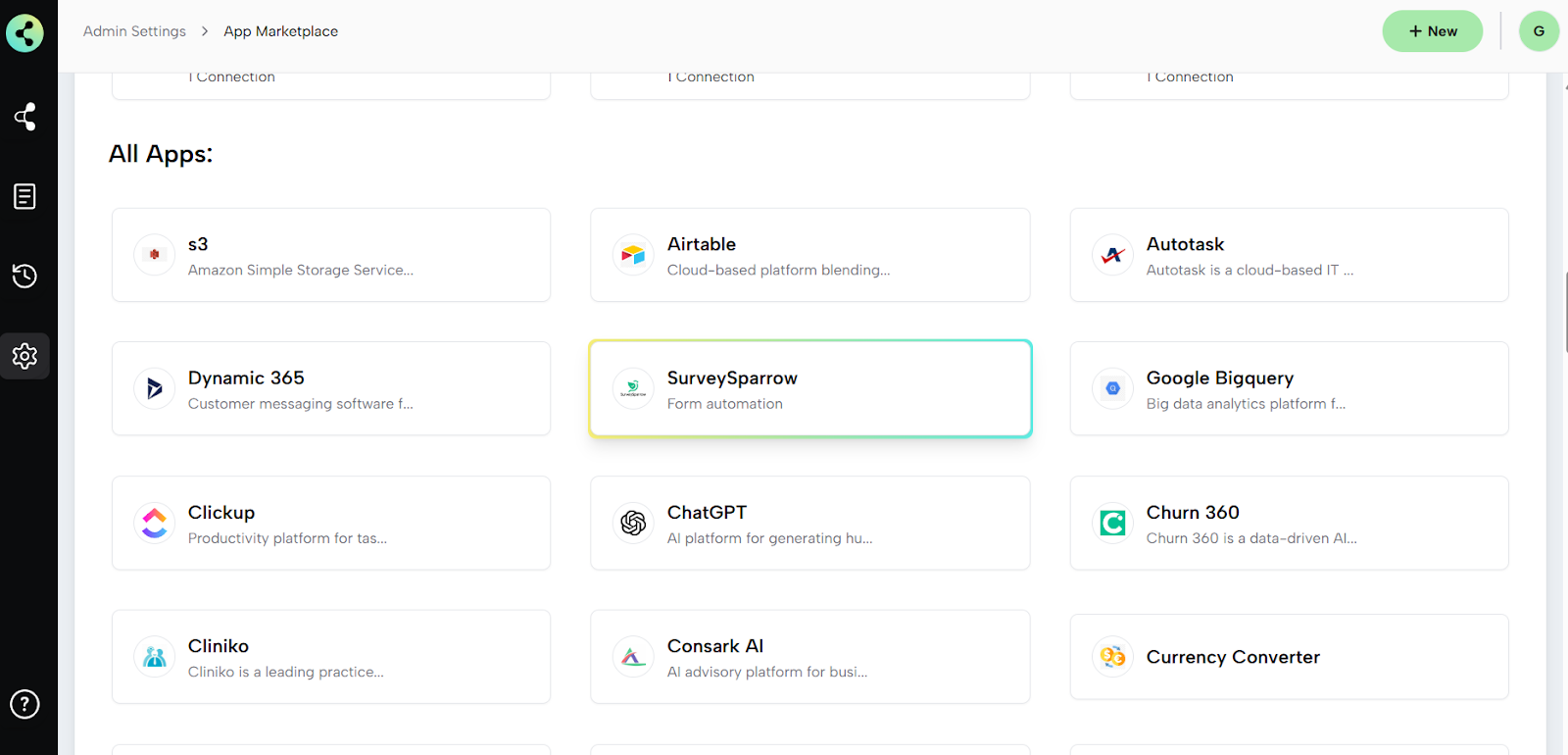Click the app logo in sidebar

click(x=24, y=33)
